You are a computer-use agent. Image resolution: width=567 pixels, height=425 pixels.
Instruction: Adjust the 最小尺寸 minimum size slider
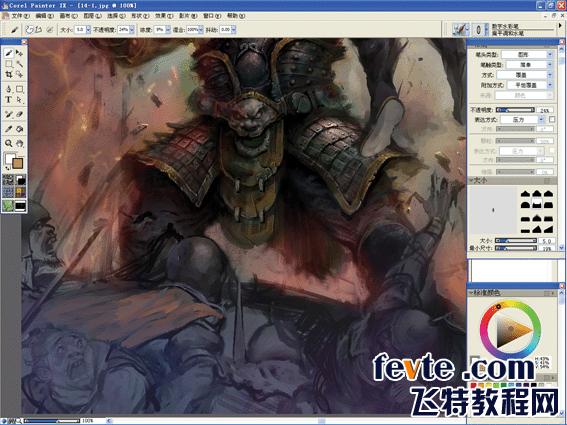(515, 248)
